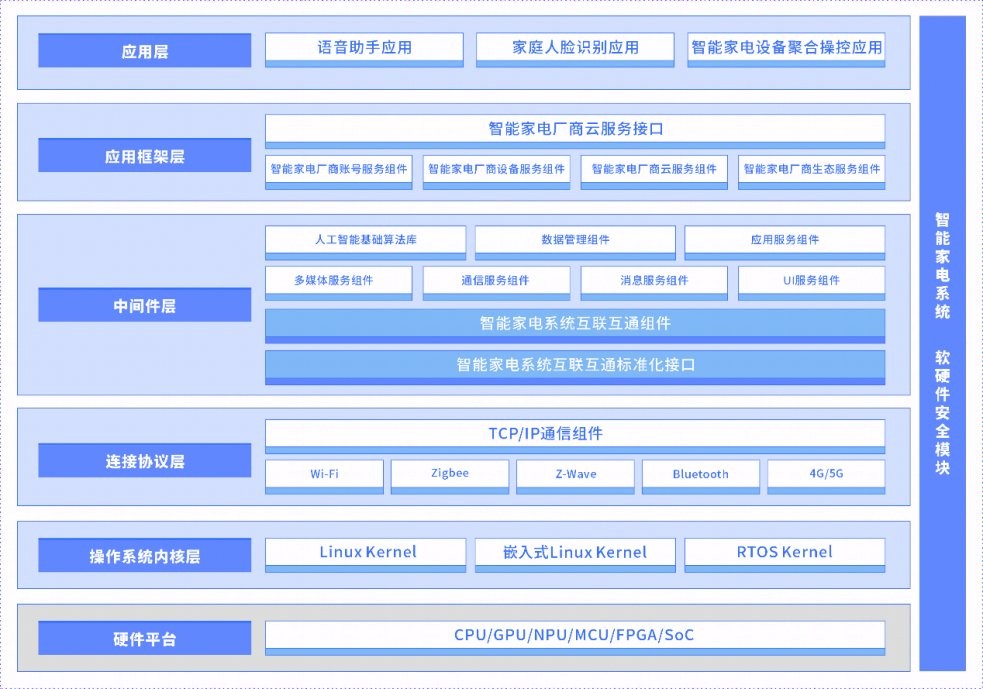Screen dimensions: 983x689
Task: Select 智能家电厂商账号服务组件
Action: tap(338, 169)
